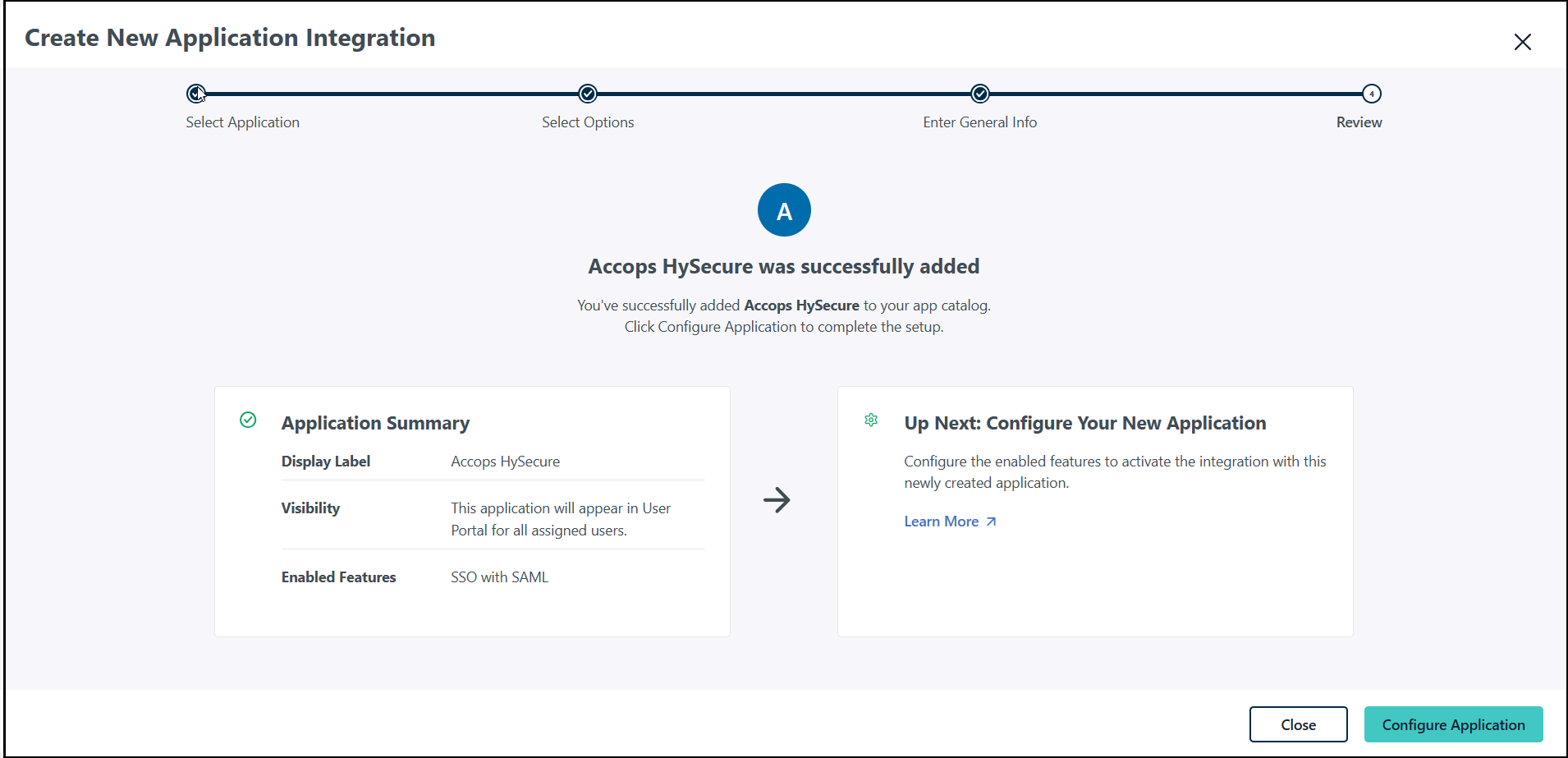Click the Display Label value Accops HySecure
Viewport: 1568px width, 758px height.
coord(505,462)
